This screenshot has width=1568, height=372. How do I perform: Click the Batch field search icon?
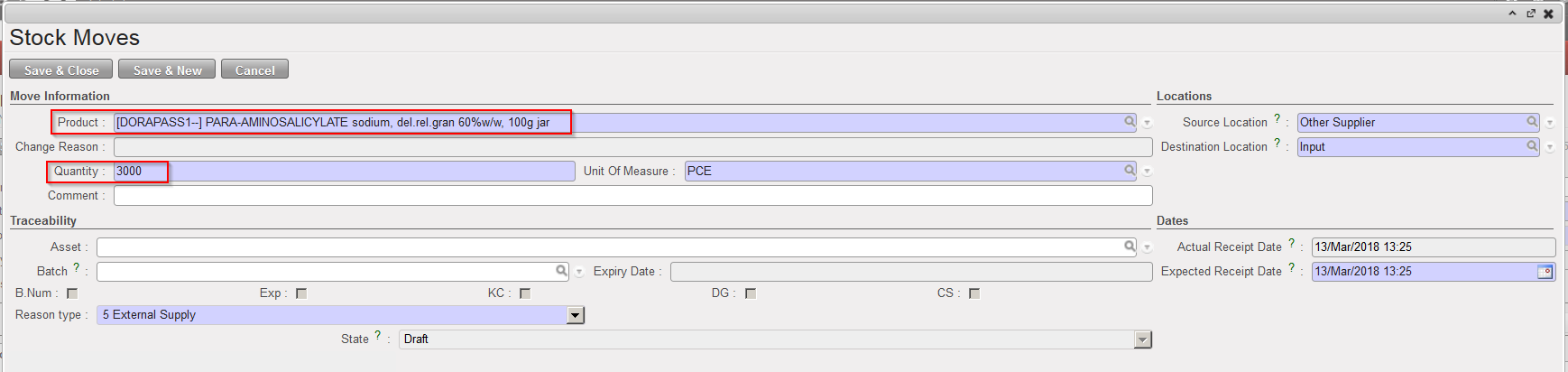point(561,270)
